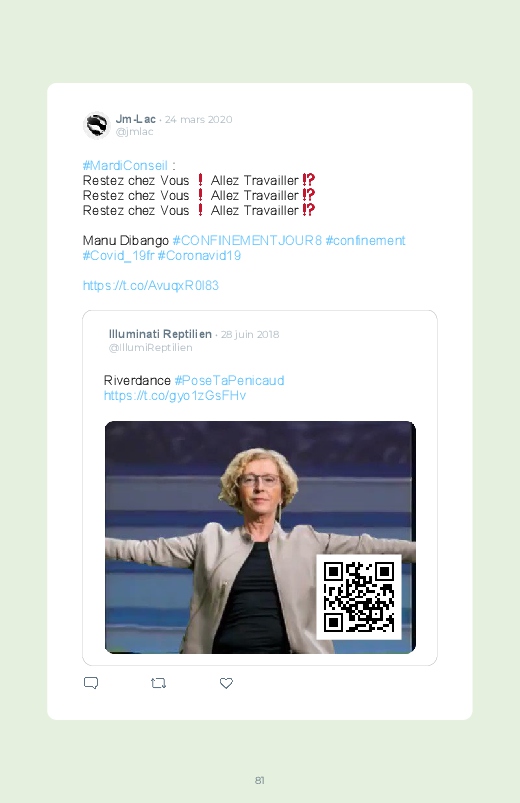
Task: Click the Jm-Lac display name
Action: click(135, 119)
